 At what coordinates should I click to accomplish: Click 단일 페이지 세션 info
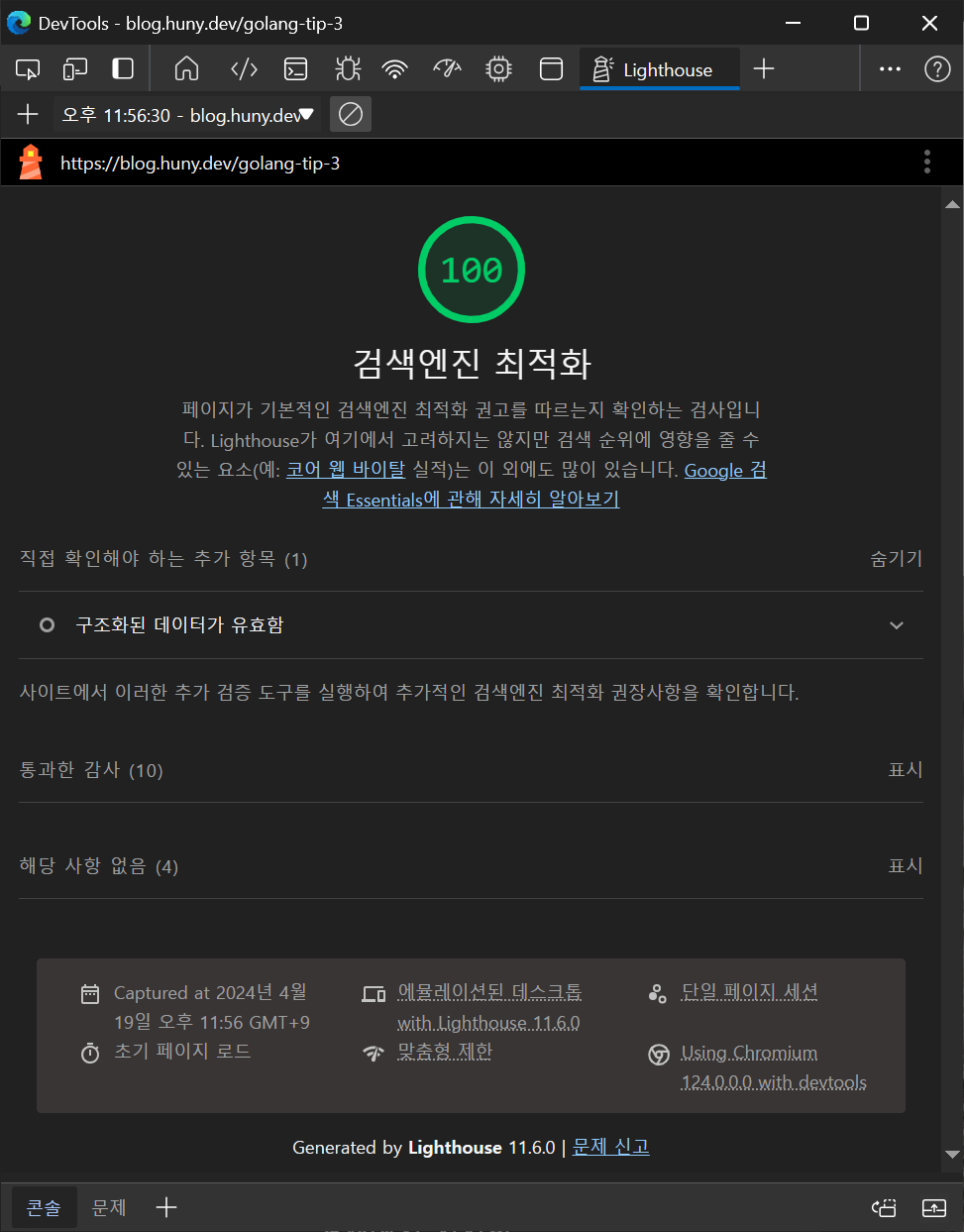coord(749,992)
